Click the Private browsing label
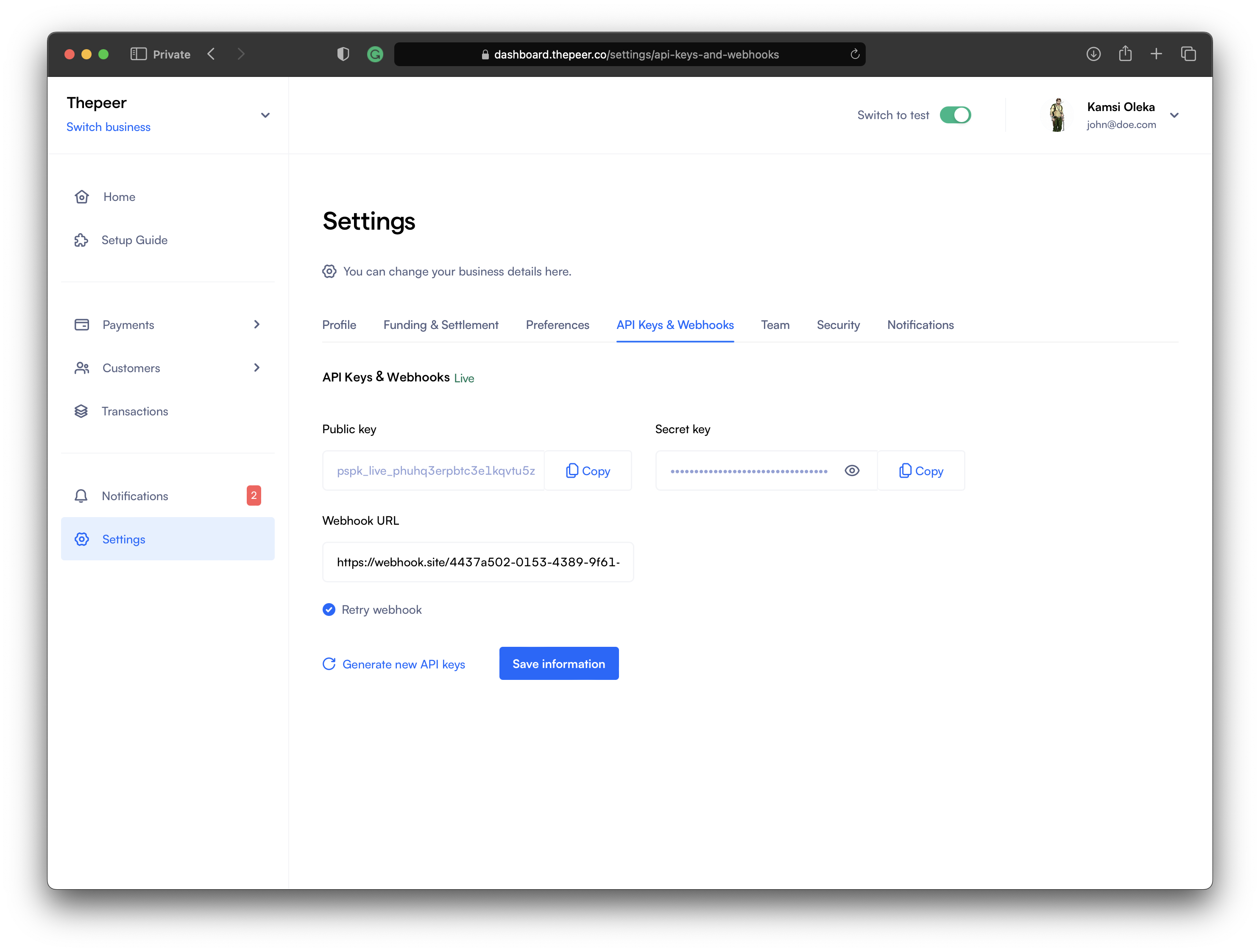Image resolution: width=1260 pixels, height=952 pixels. point(171,55)
